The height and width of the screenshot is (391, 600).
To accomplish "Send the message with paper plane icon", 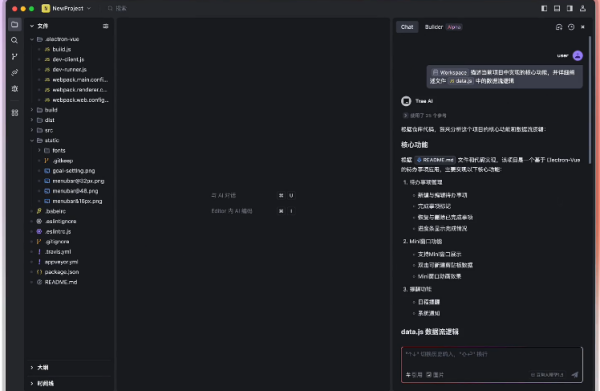I will (575, 375).
